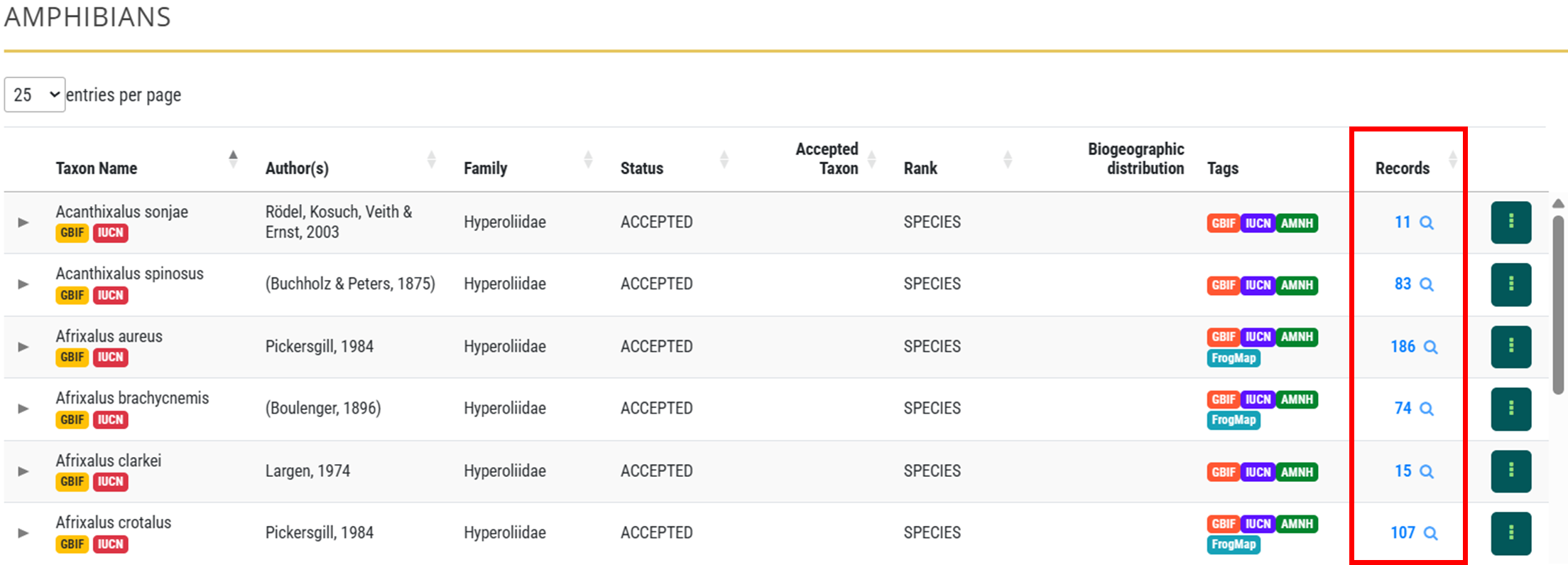Click the FrogMap tag on Afrixalus aureus row
Screen dimensions: 1568x565
point(1233,358)
